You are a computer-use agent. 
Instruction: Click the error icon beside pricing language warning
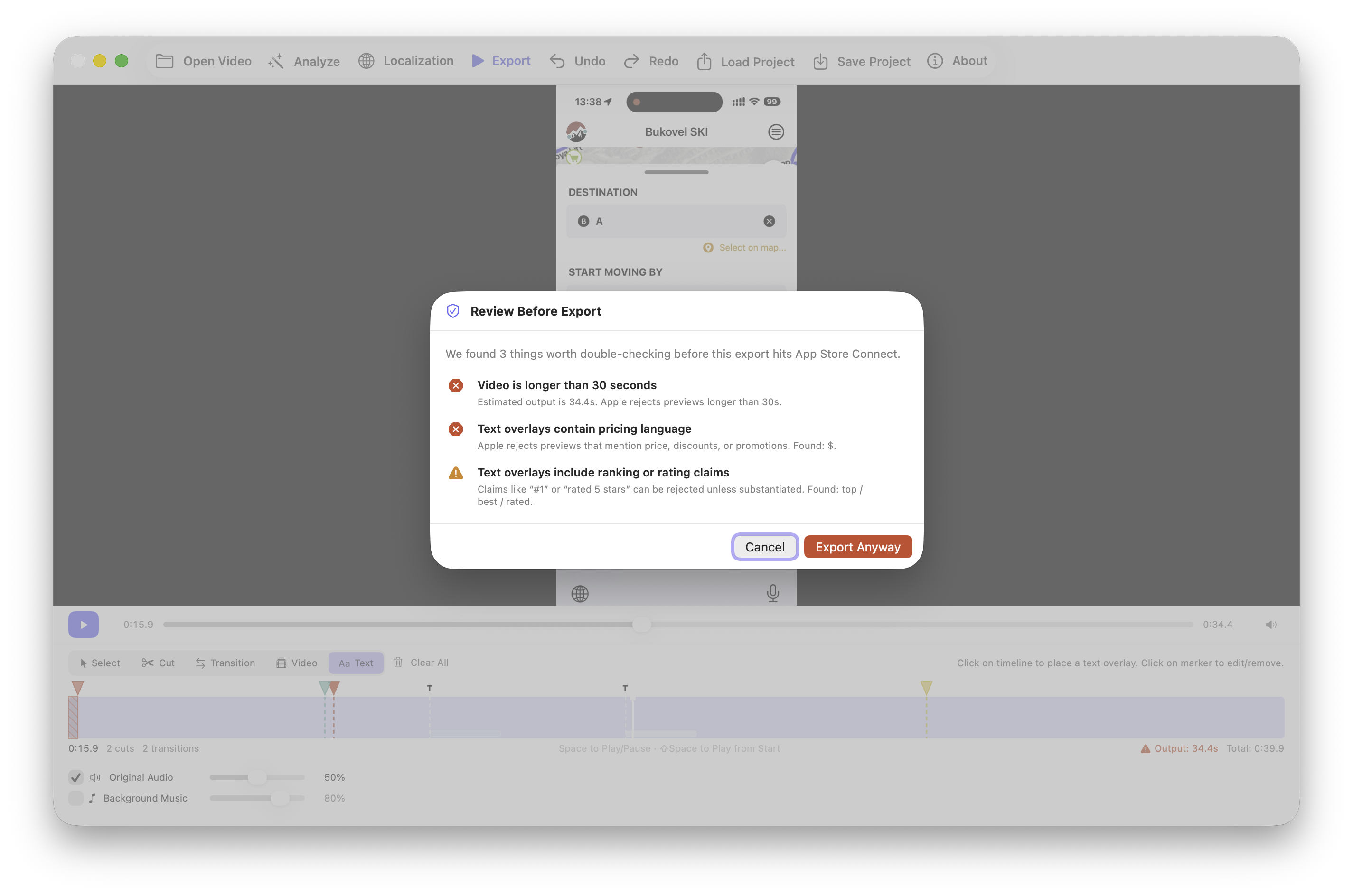(456, 429)
